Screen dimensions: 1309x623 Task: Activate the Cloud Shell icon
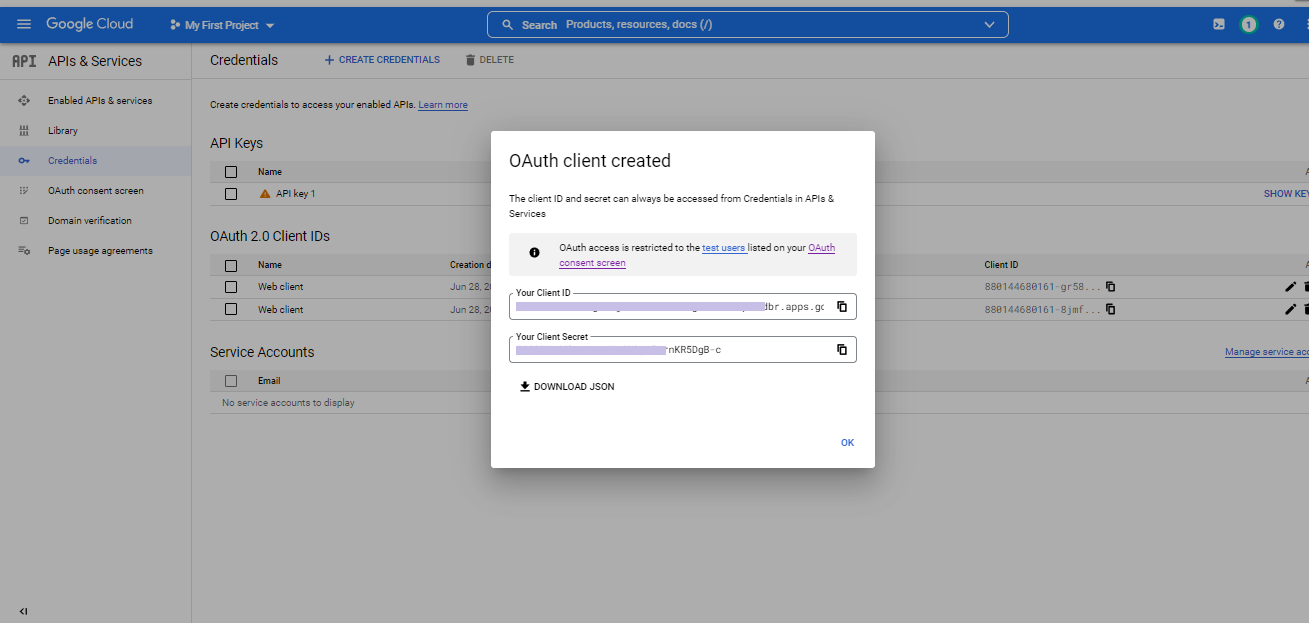(x=1218, y=25)
